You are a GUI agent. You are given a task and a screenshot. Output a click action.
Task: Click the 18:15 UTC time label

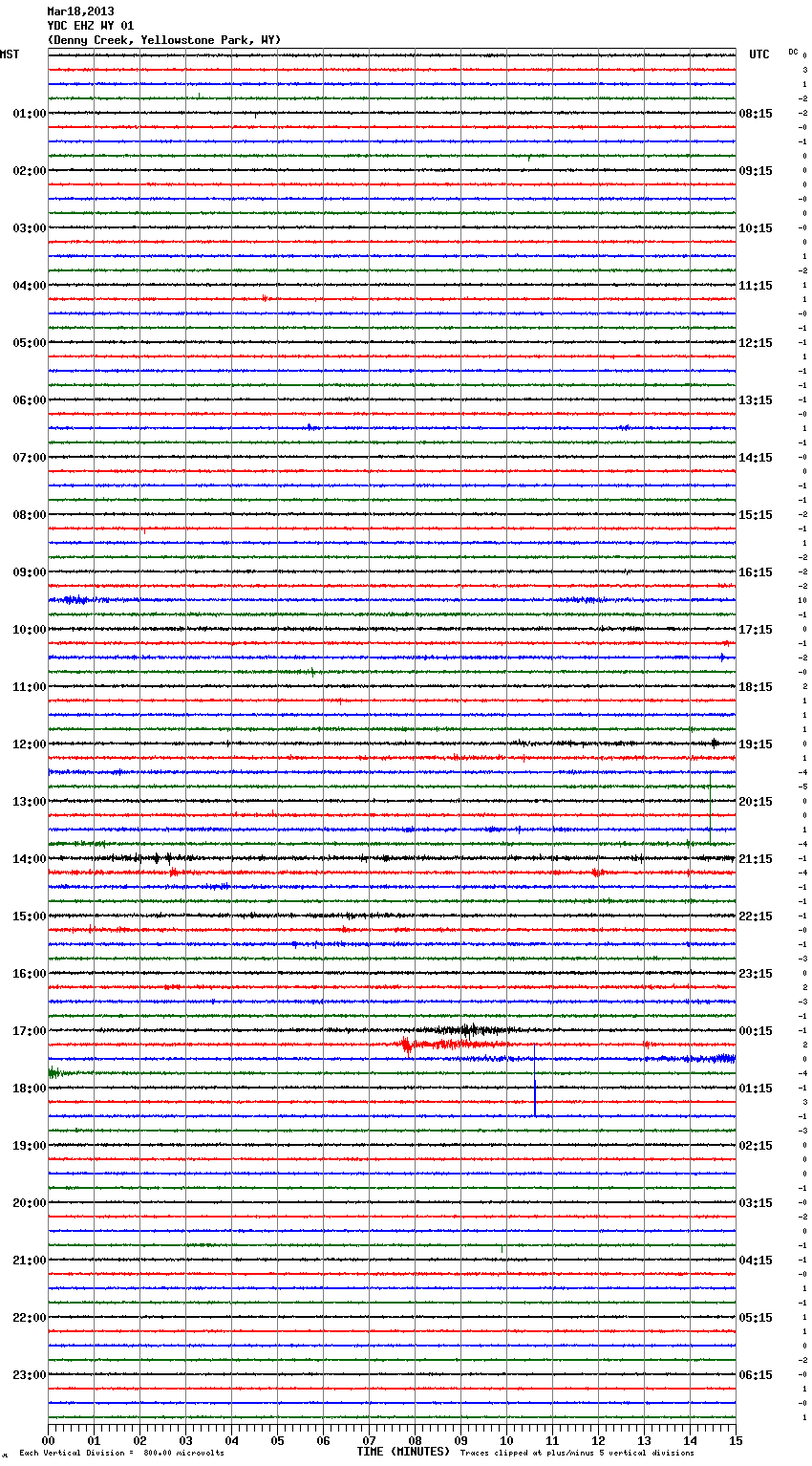(756, 687)
